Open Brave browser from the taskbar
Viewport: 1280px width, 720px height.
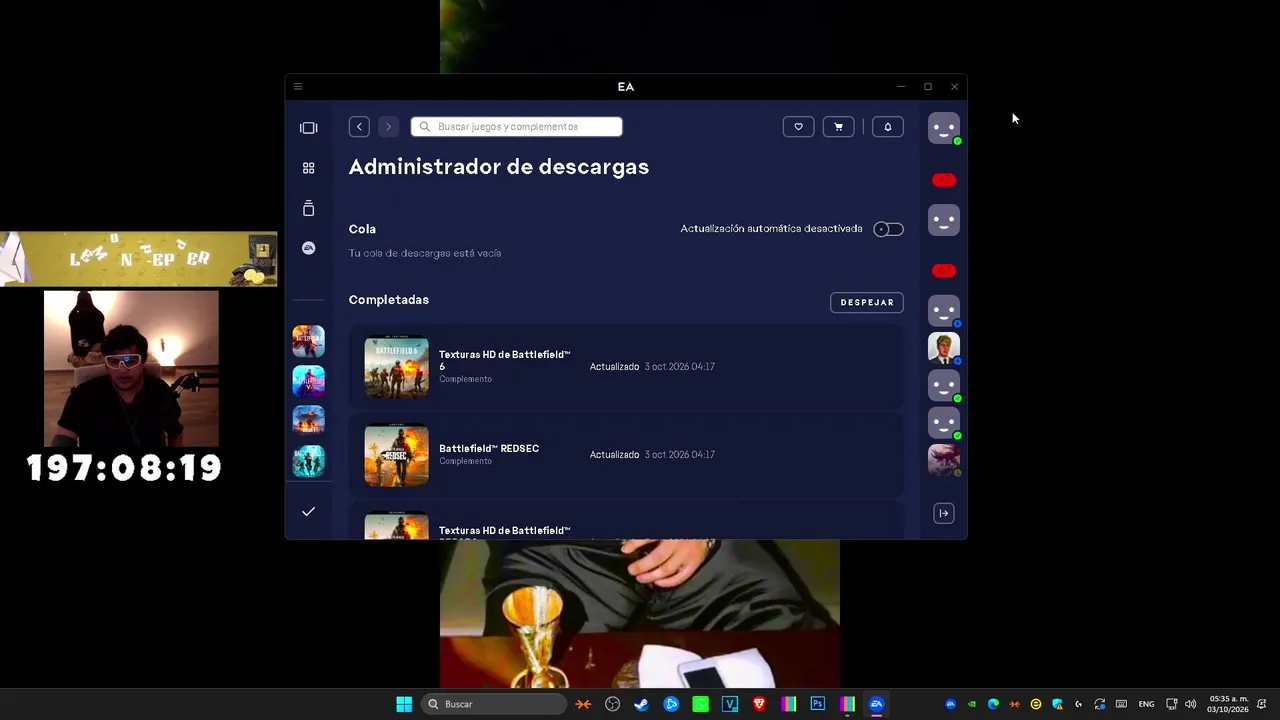click(759, 704)
